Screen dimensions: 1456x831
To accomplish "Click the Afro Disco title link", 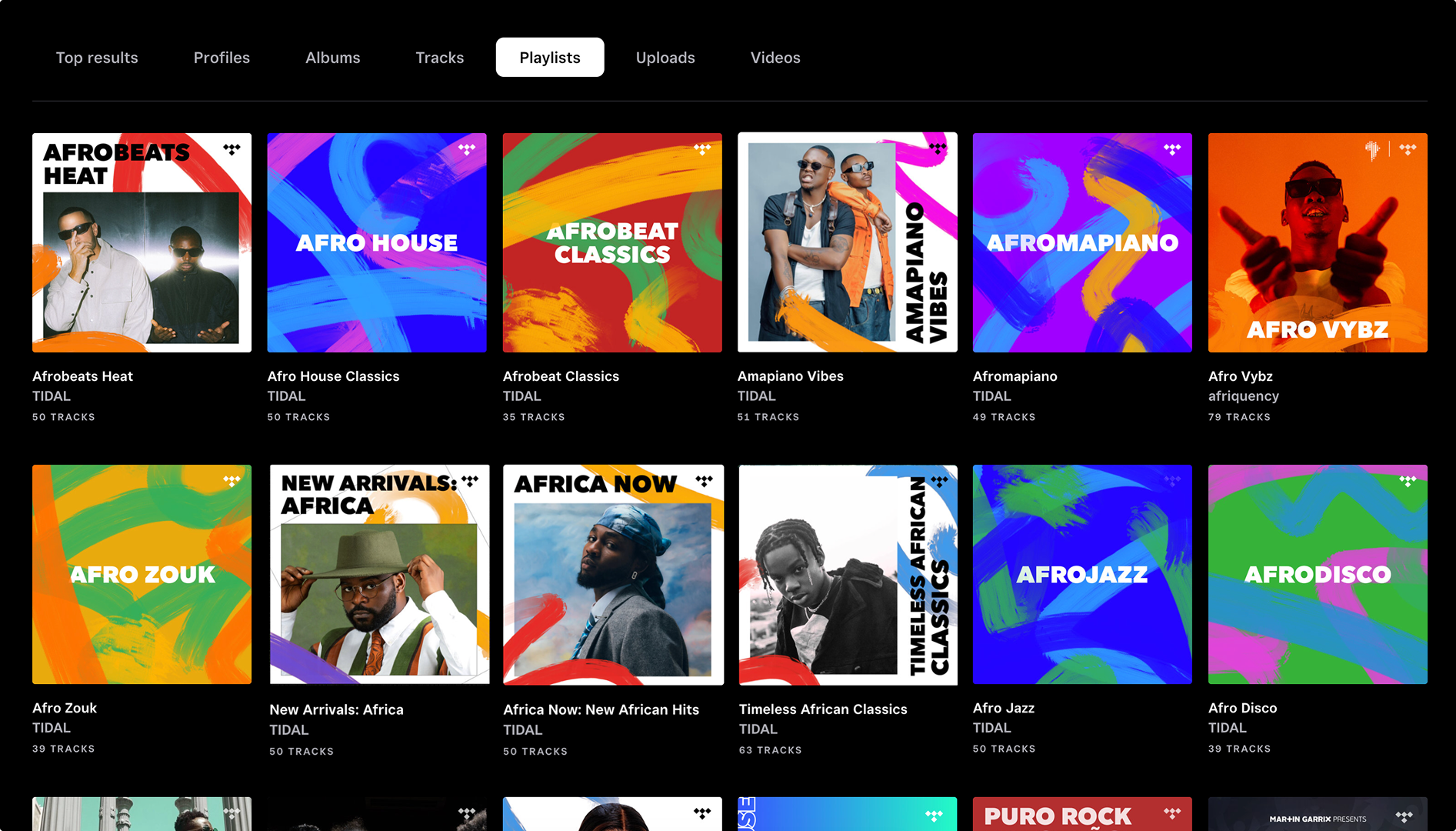I will pos(1242,708).
